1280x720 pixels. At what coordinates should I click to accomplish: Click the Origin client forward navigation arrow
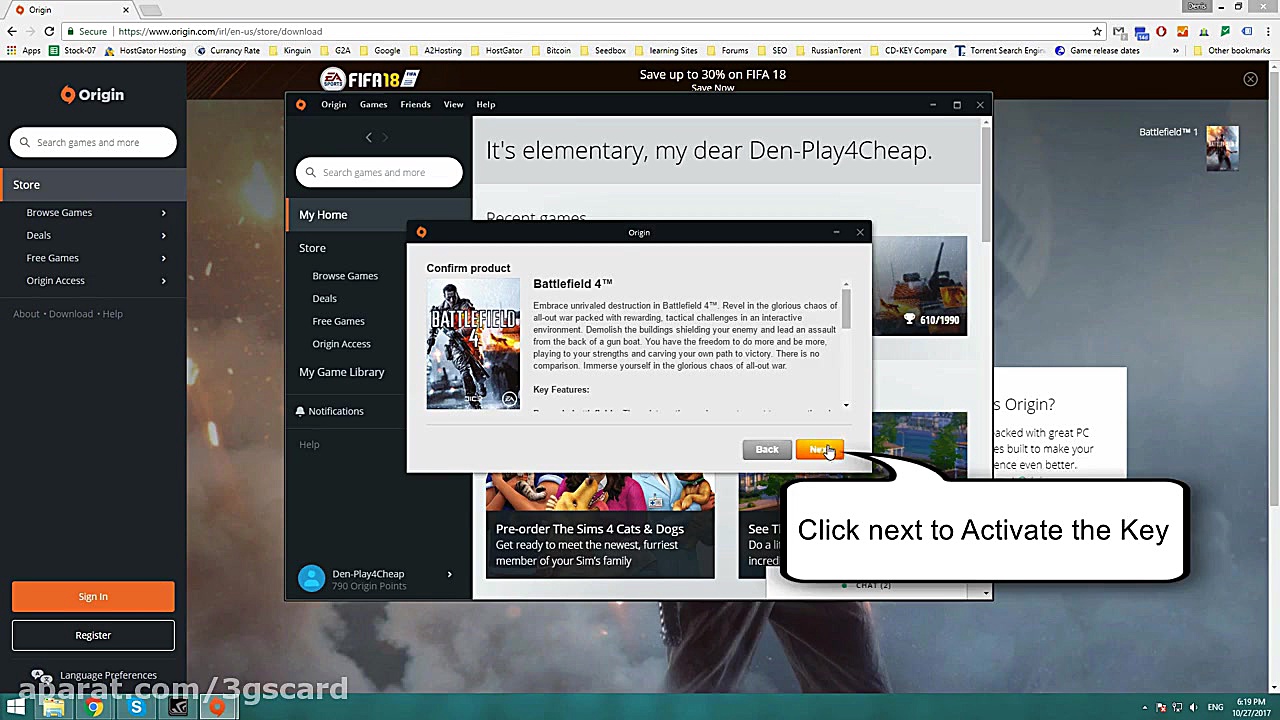coord(385,137)
